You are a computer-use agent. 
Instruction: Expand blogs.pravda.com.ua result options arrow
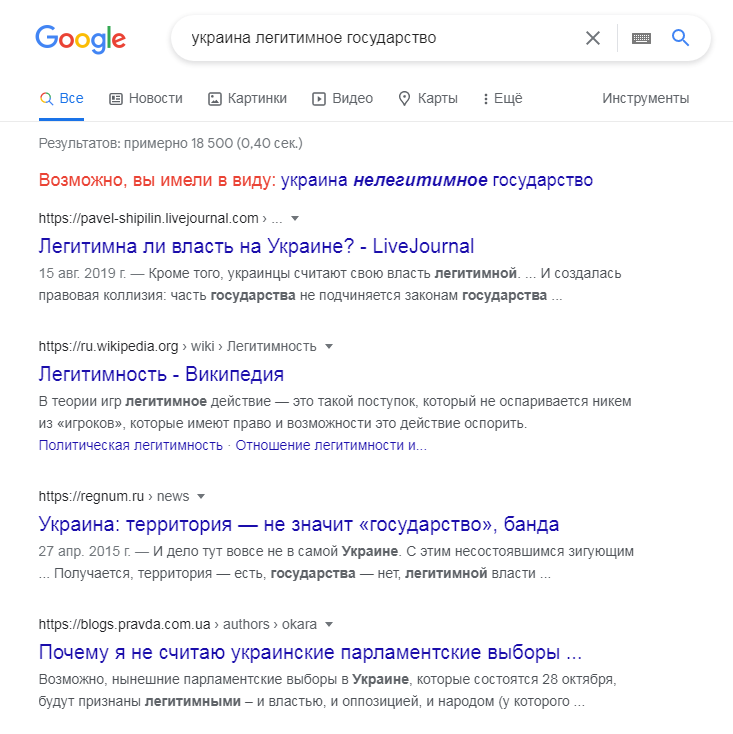329,624
